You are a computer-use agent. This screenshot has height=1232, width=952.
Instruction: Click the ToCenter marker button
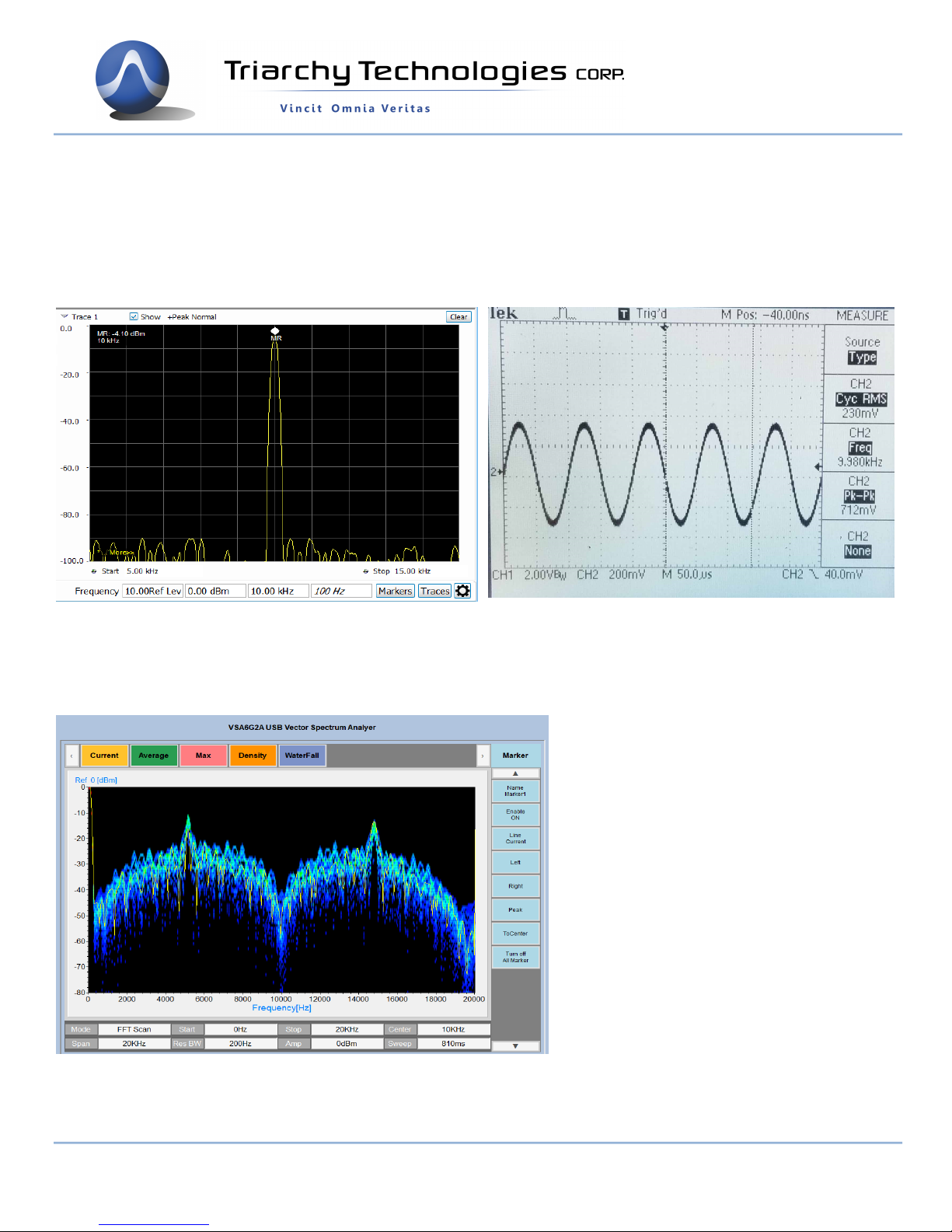(515, 934)
